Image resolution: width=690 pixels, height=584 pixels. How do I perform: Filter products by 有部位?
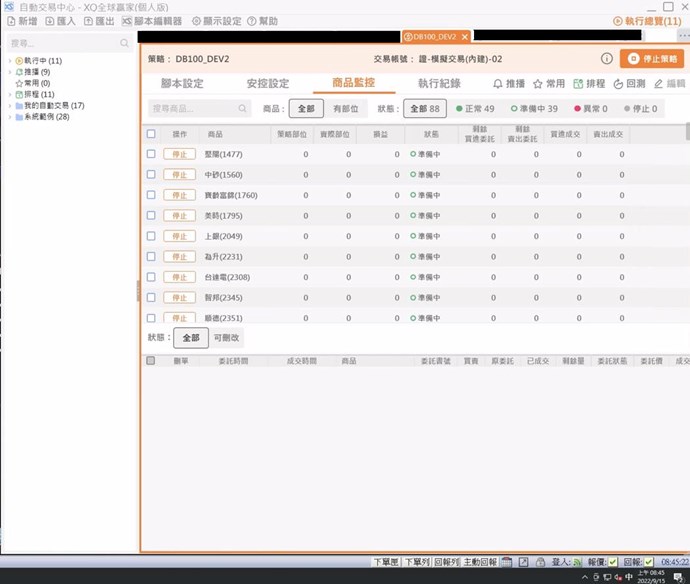click(x=346, y=109)
